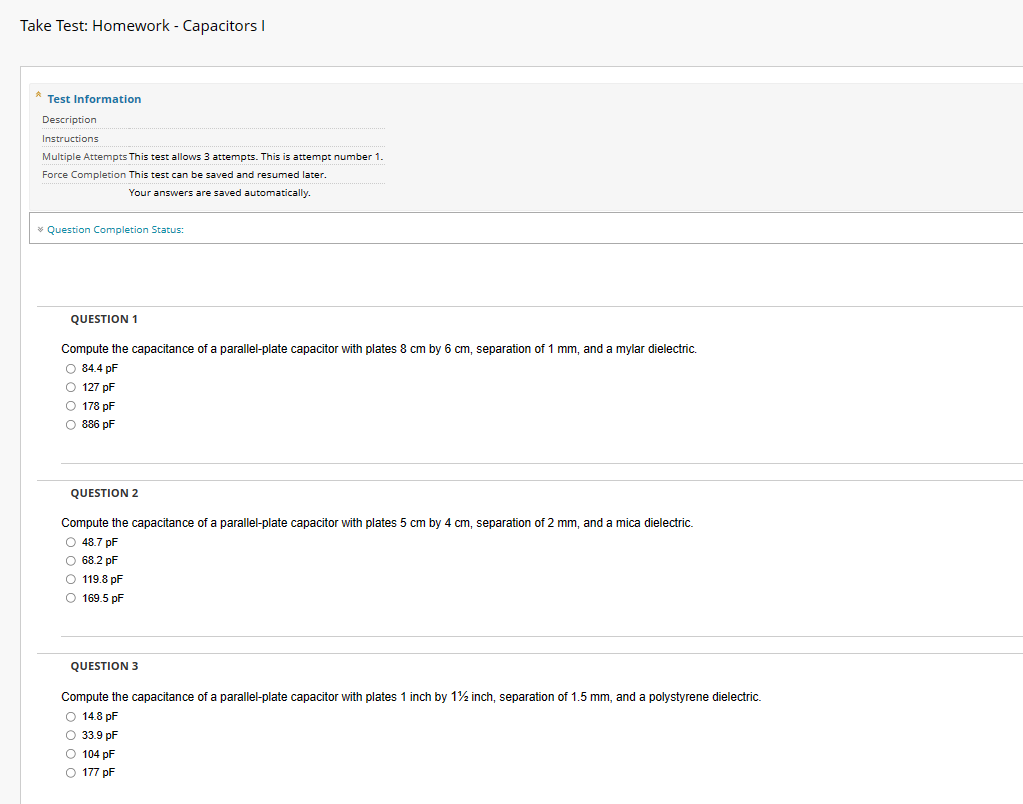
Task: Click the polystyrene dielectric question text
Action: pyautogui.click(x=411, y=697)
